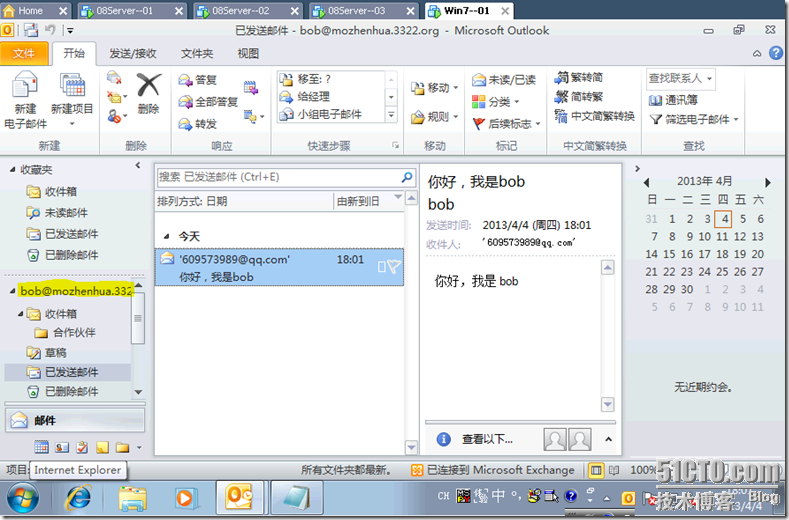Image resolution: width=789 pixels, height=520 pixels.
Task: Click the Send/Receive quick access toolbar icon
Action: (x=31, y=30)
